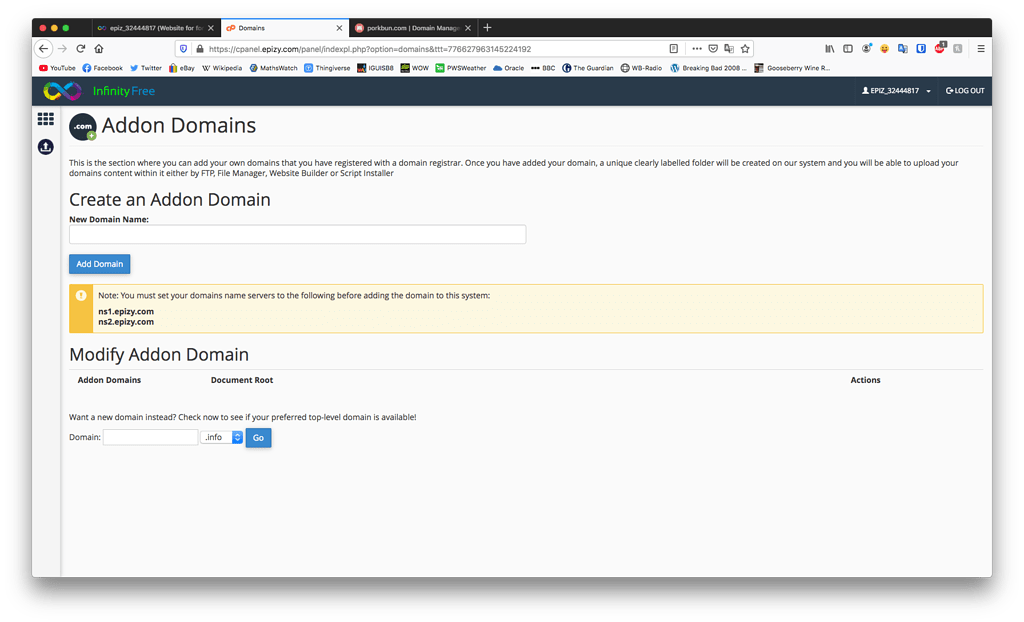The image size is (1024, 622).
Task: Click the home icon in the browser toolbar
Action: 98,47
